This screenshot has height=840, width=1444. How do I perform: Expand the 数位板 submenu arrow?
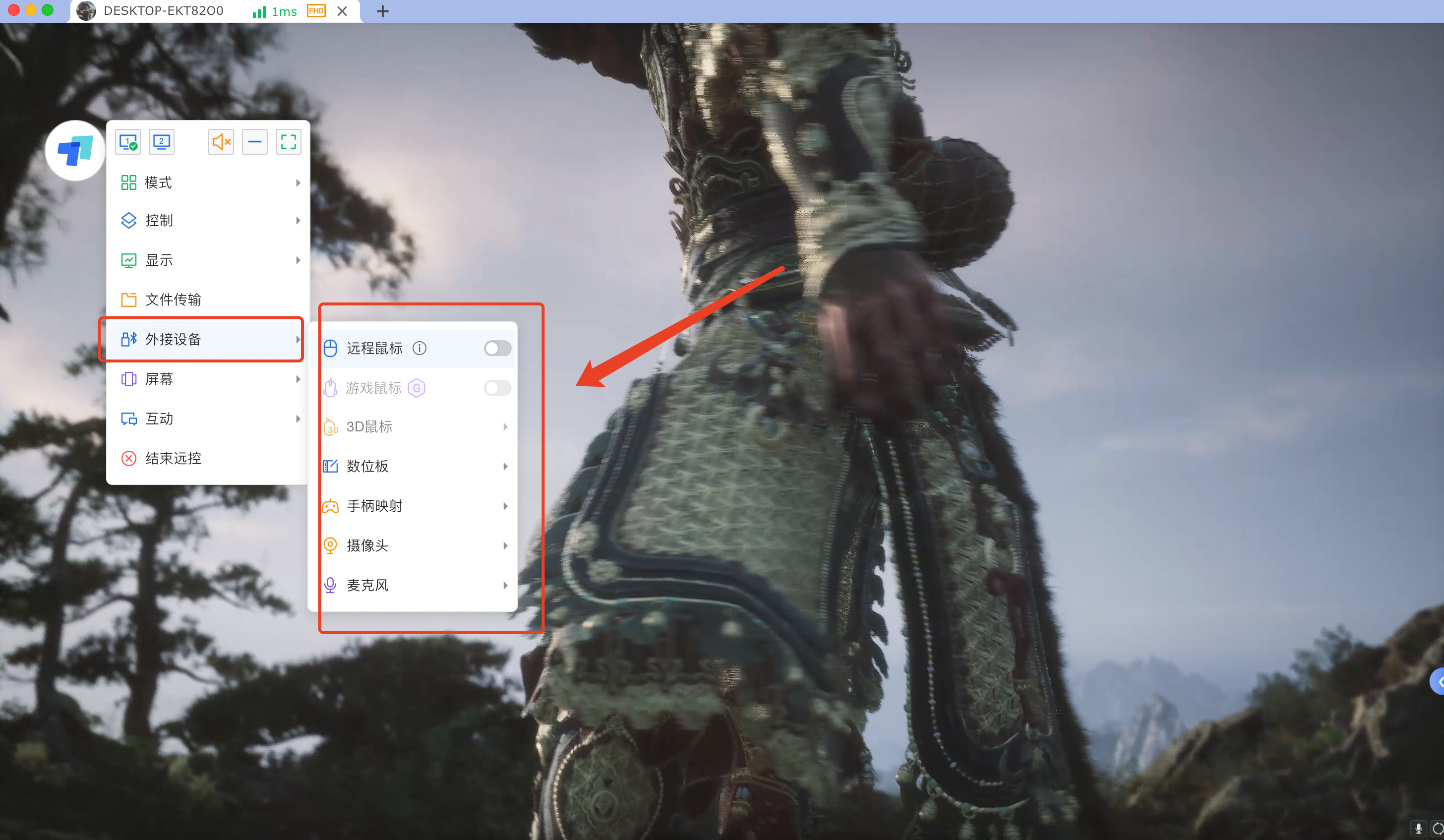(x=505, y=467)
